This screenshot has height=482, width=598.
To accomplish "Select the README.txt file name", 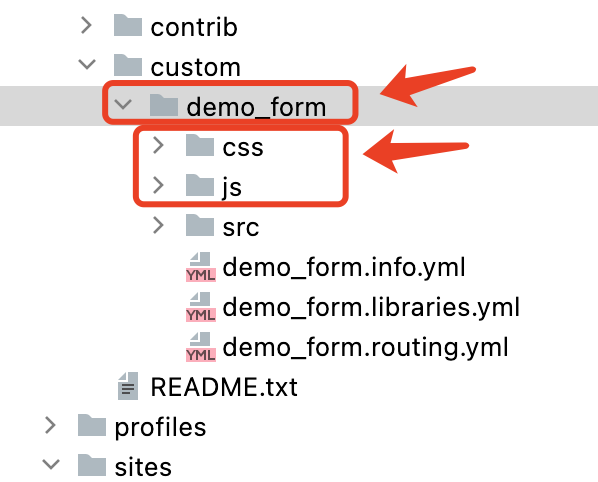I will [224, 387].
